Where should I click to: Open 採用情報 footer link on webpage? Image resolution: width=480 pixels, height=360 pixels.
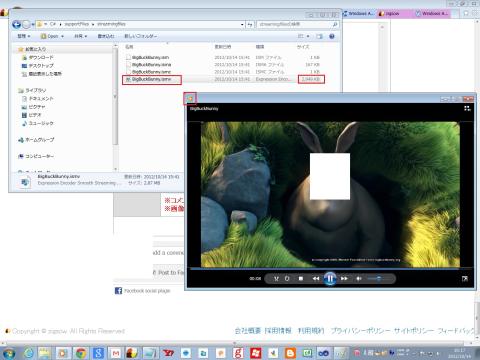278,331
